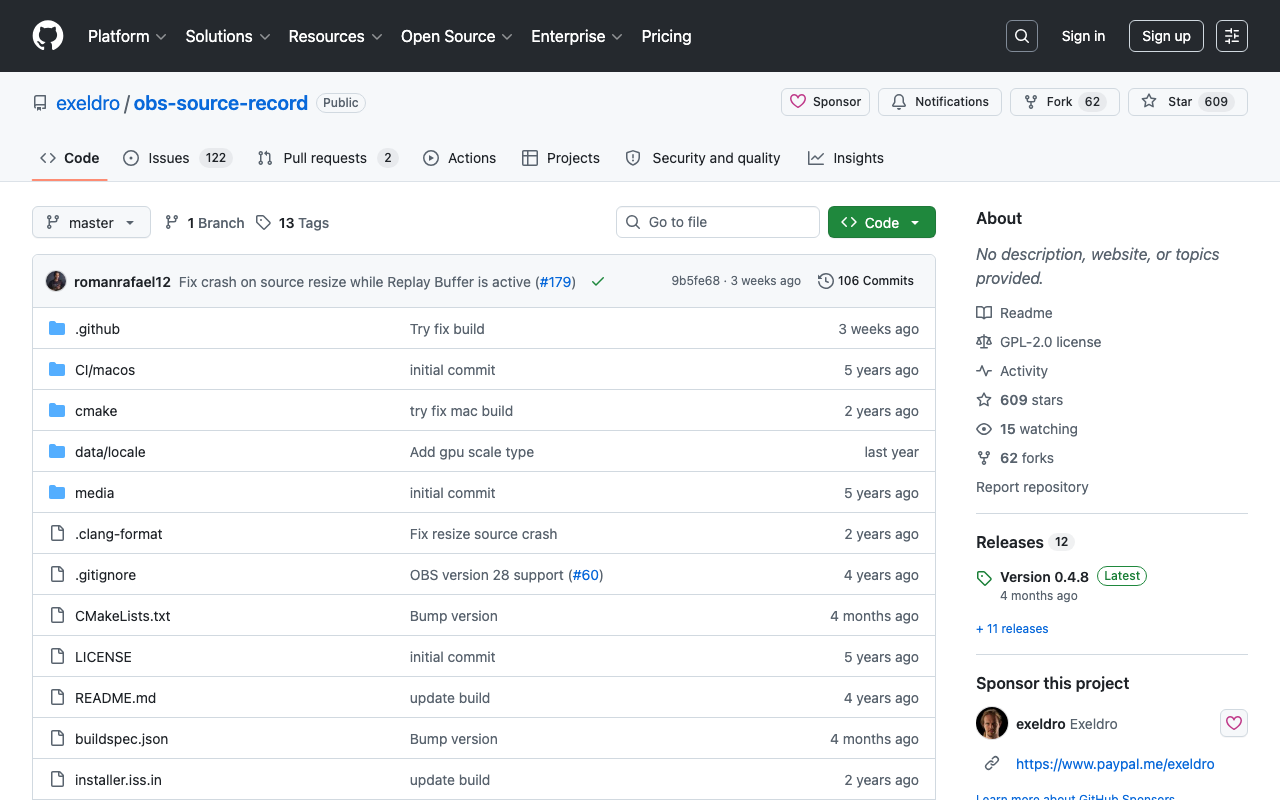Open the + 11 releases link
Image resolution: width=1280 pixels, height=800 pixels.
click(x=1012, y=629)
